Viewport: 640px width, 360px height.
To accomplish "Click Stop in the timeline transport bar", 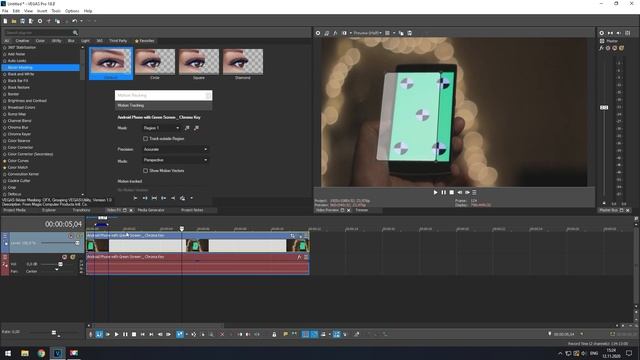I will [133, 334].
